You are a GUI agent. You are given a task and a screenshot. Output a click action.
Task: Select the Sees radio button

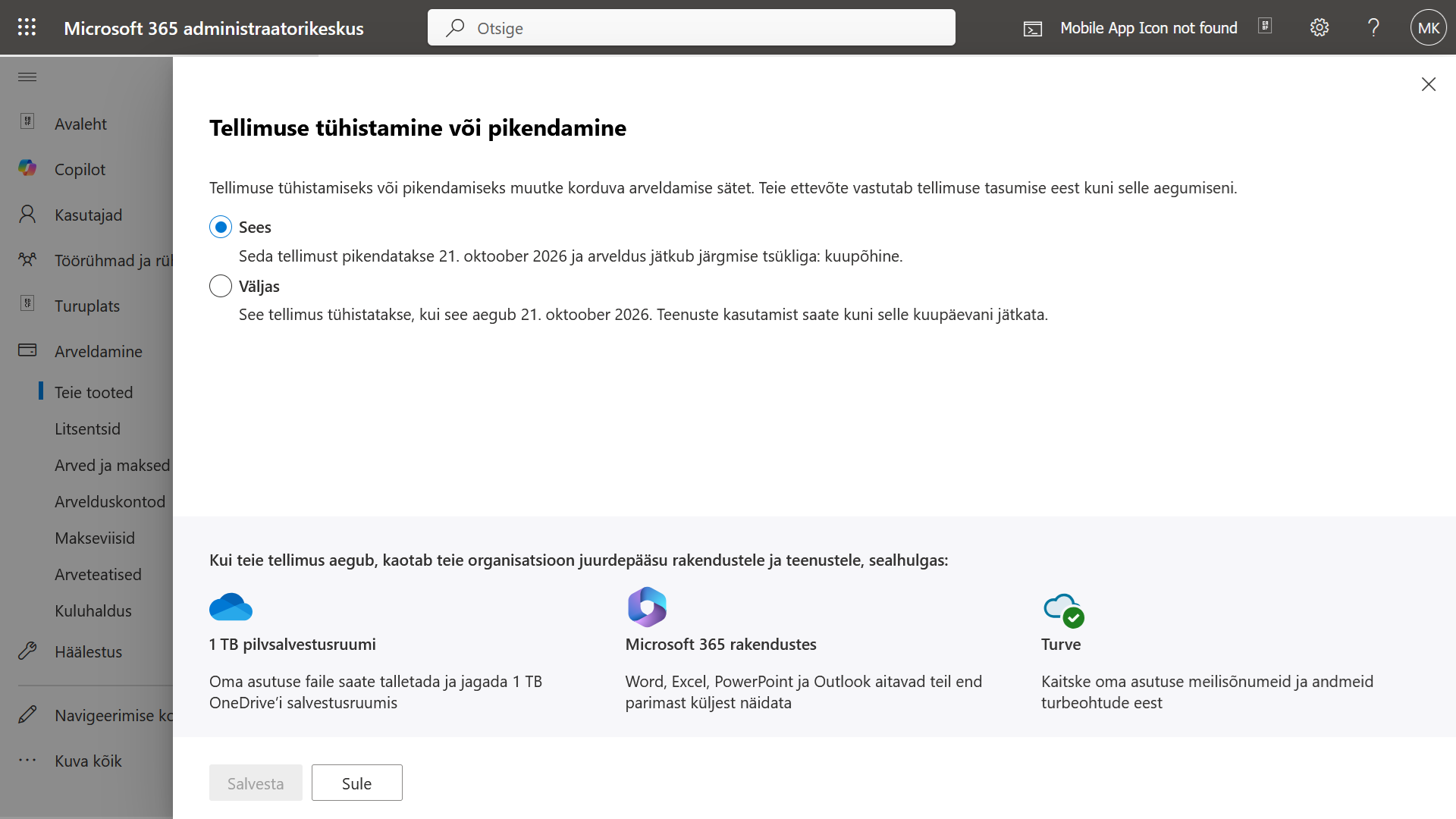tap(221, 227)
